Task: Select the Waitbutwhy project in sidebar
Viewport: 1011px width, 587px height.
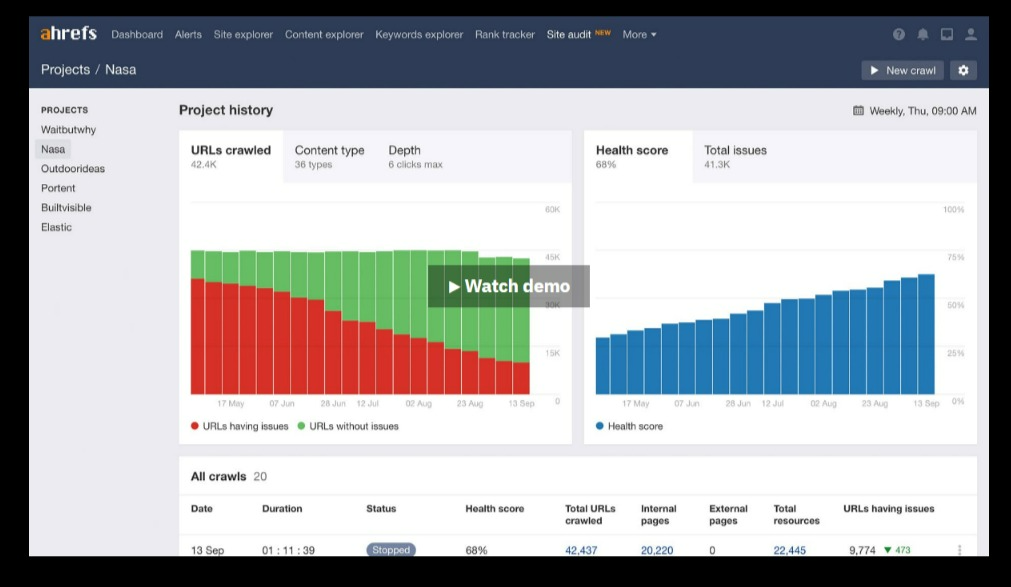Action: point(68,130)
